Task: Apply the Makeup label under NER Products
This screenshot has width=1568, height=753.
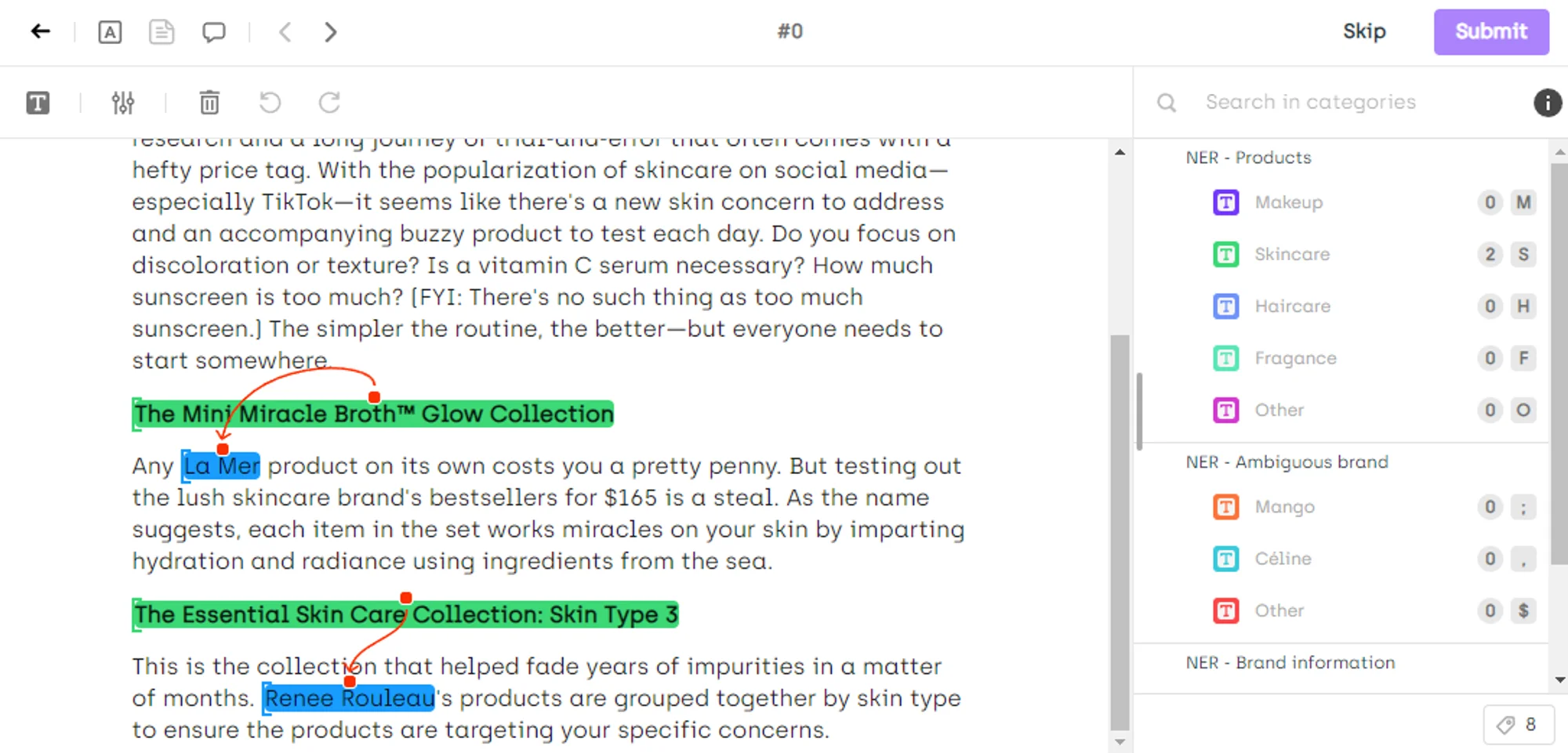Action: coord(1288,202)
